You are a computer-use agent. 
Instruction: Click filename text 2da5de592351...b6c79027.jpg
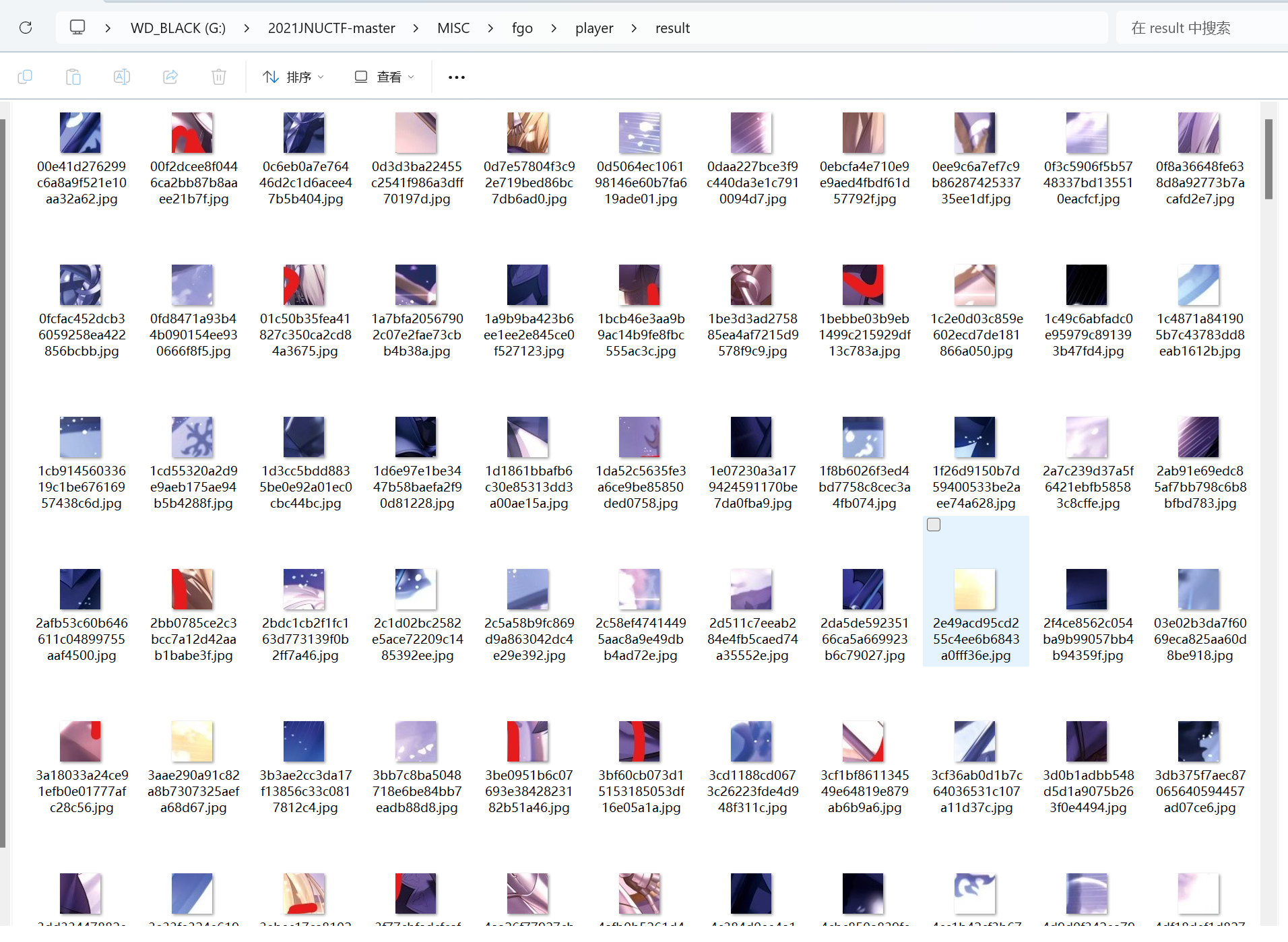864,639
